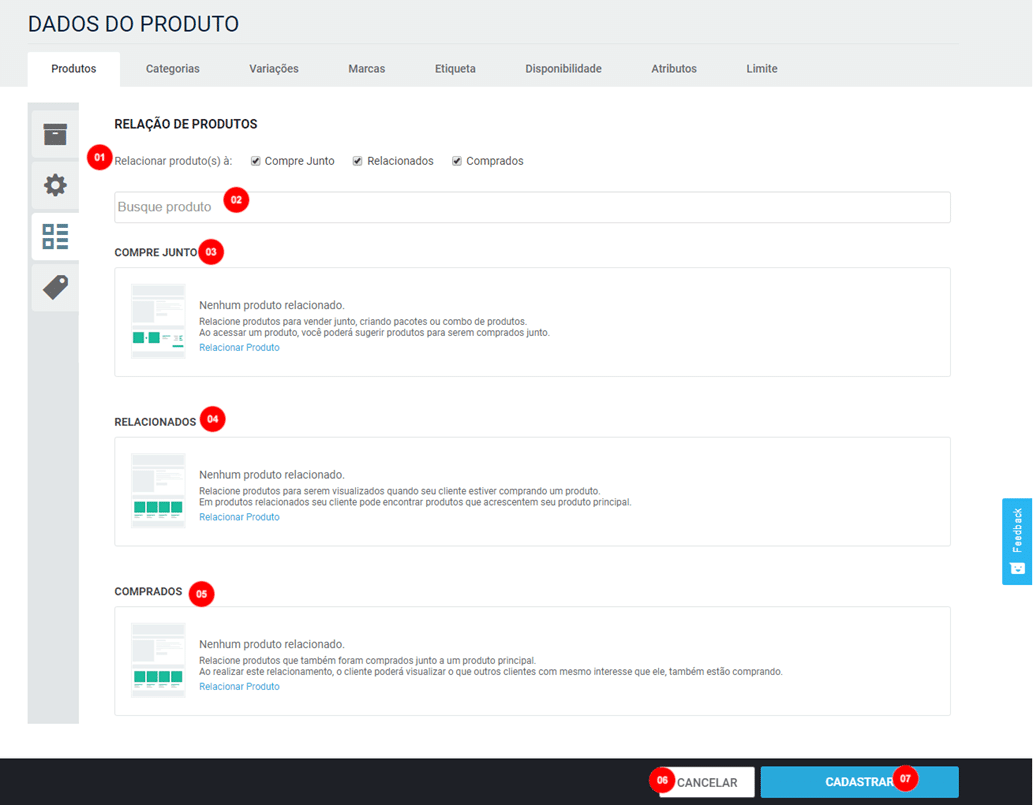Click the 'DADOS DO PRODUTO' page title
This screenshot has height=805, width=1033.
point(133,24)
